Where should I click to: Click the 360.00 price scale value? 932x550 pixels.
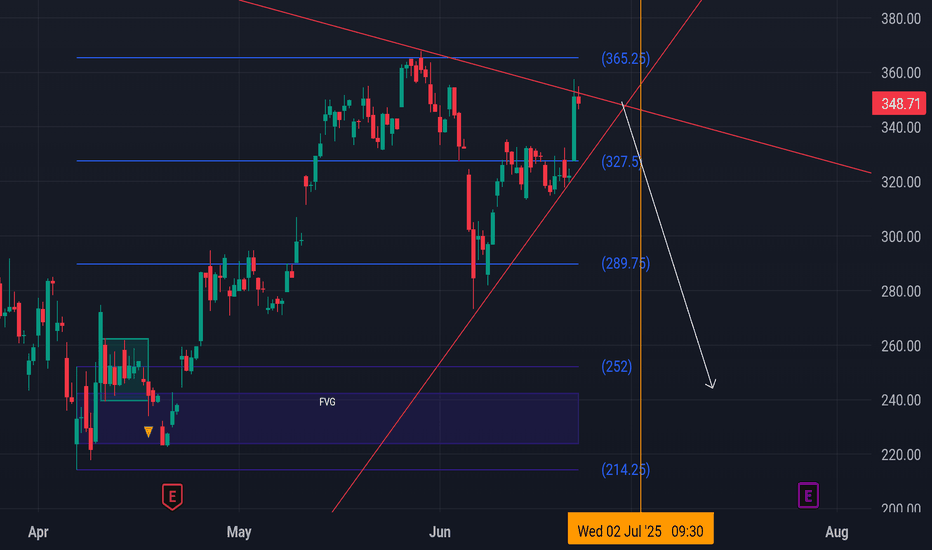[x=900, y=73]
